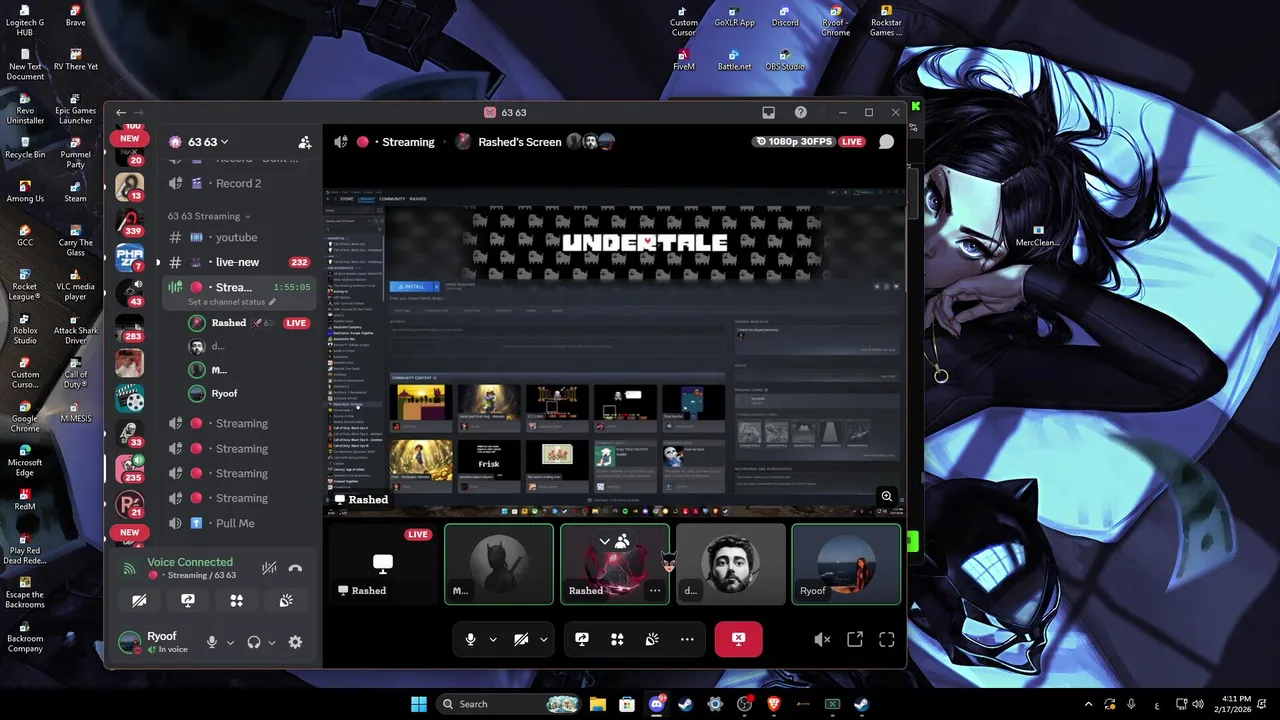Open the Rocket League desktop icon
1280x720 pixels.
(25, 283)
